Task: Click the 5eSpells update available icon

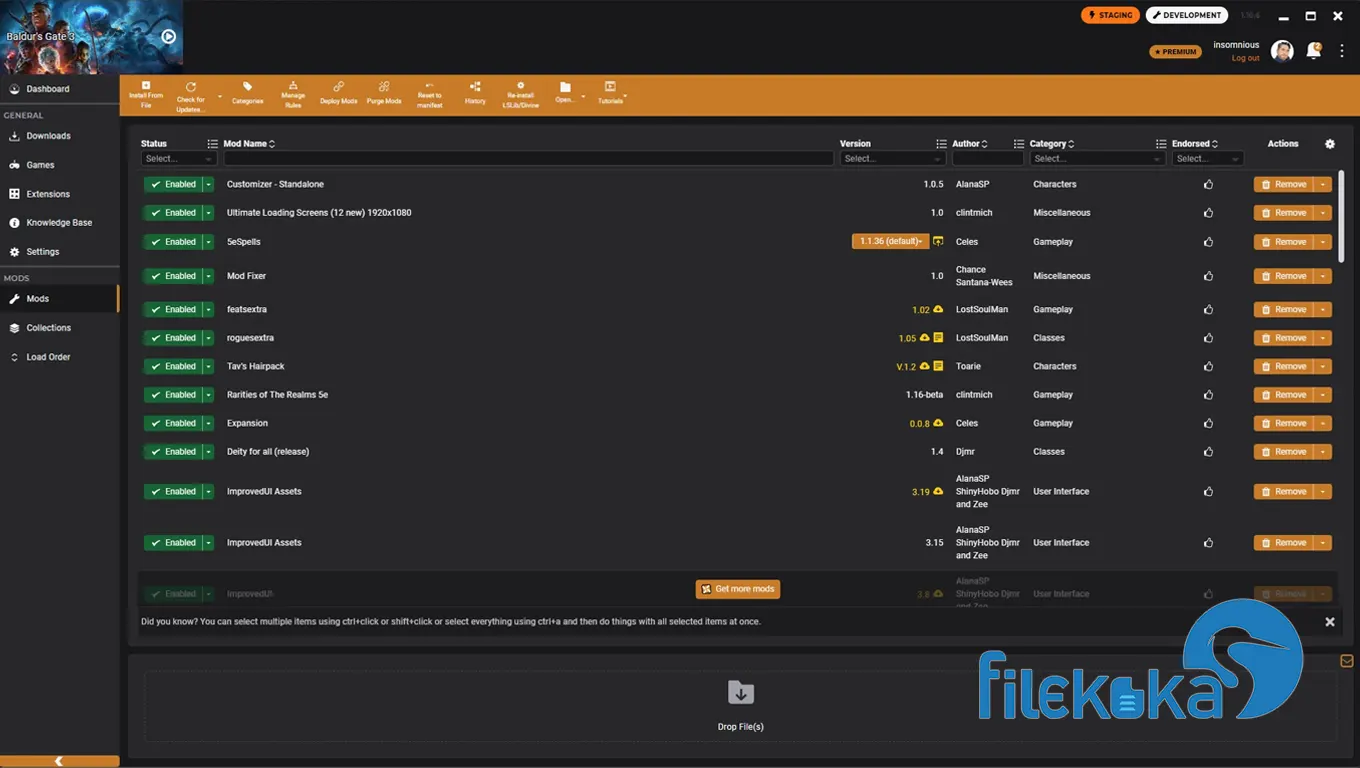Action: coord(938,241)
